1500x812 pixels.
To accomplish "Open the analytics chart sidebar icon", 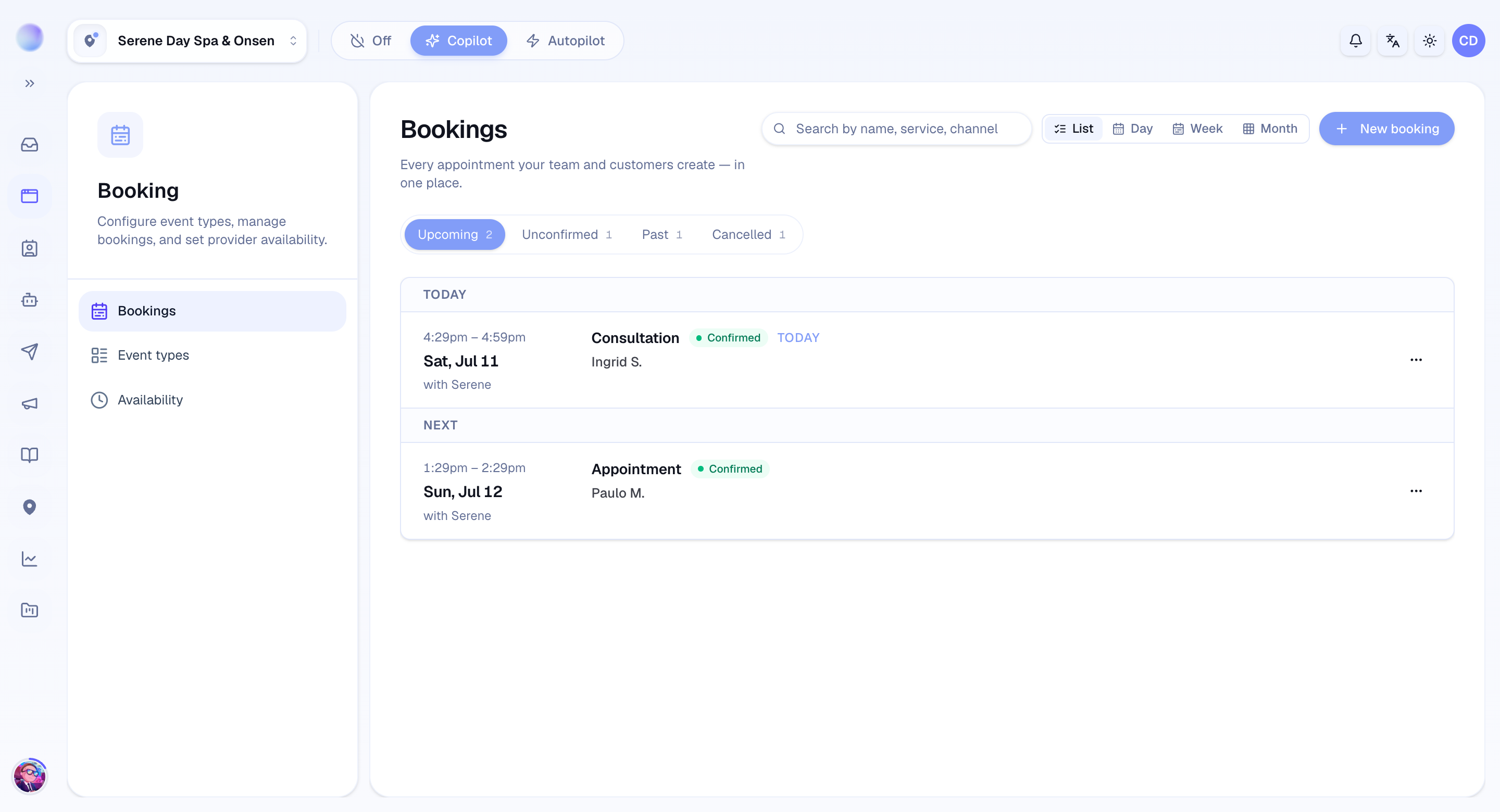I will (x=29, y=558).
